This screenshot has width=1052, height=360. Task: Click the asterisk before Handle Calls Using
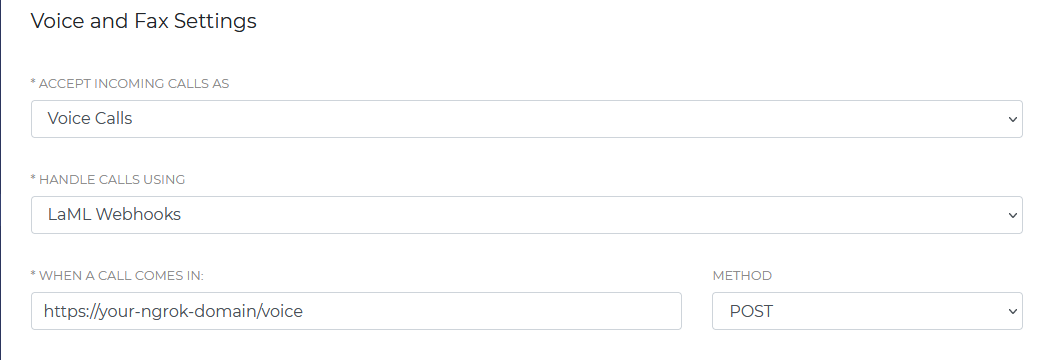pos(33,178)
